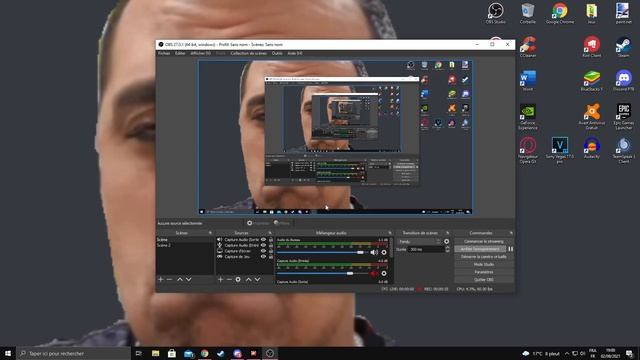Image resolution: width=640 pixels, height=360 pixels.
Task: Click Arrêter l'enregistrement button
Action: coord(480,249)
